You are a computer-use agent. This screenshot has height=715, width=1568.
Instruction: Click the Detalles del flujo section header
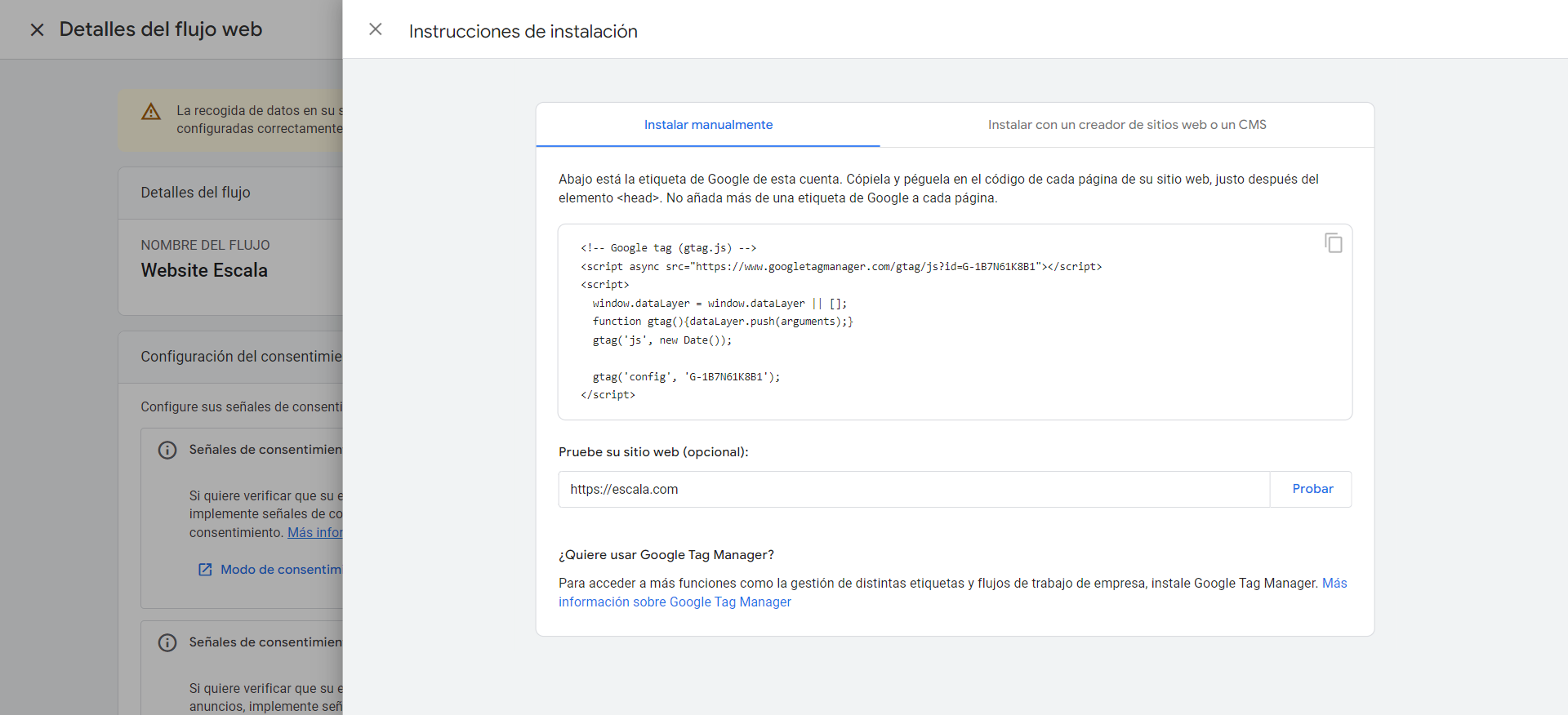click(195, 193)
